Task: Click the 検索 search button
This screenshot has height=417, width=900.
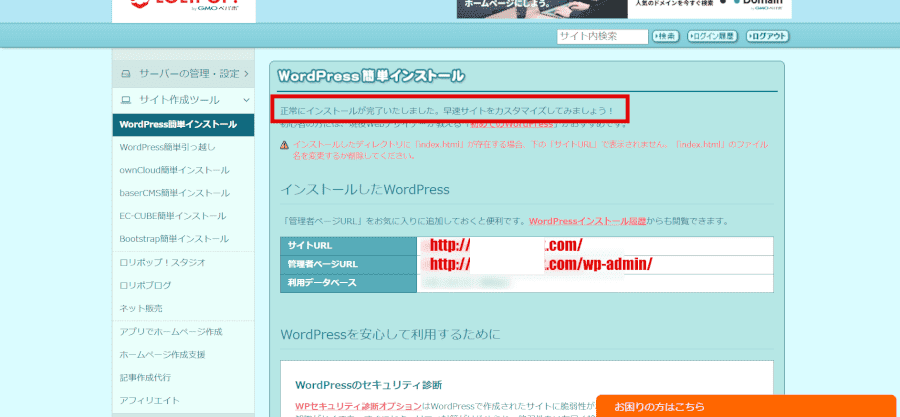Action: click(666, 36)
